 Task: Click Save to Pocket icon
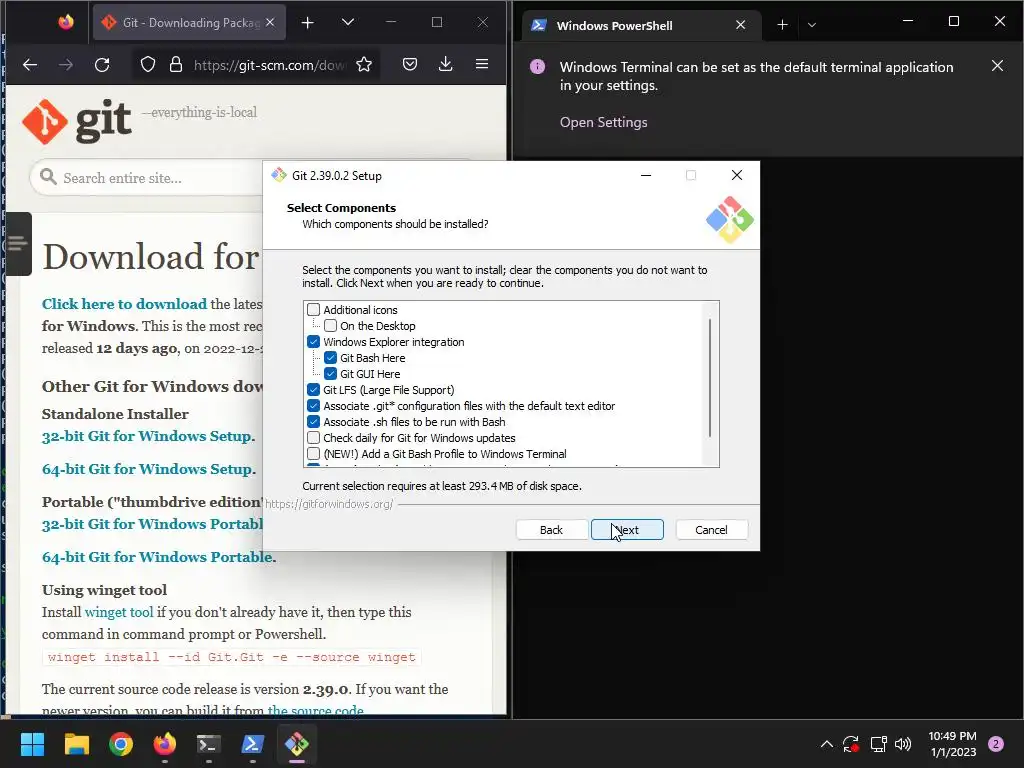409,64
